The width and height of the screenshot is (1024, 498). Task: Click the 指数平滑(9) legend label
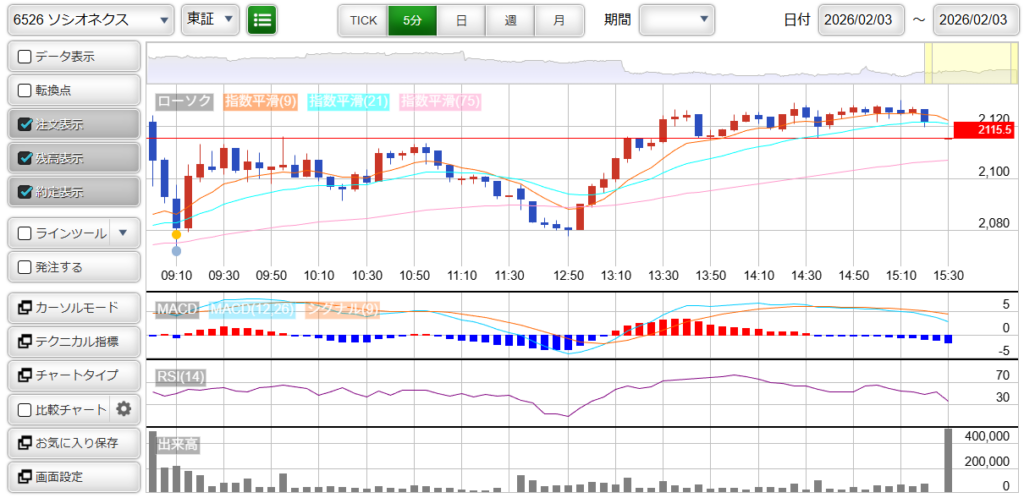[260, 101]
